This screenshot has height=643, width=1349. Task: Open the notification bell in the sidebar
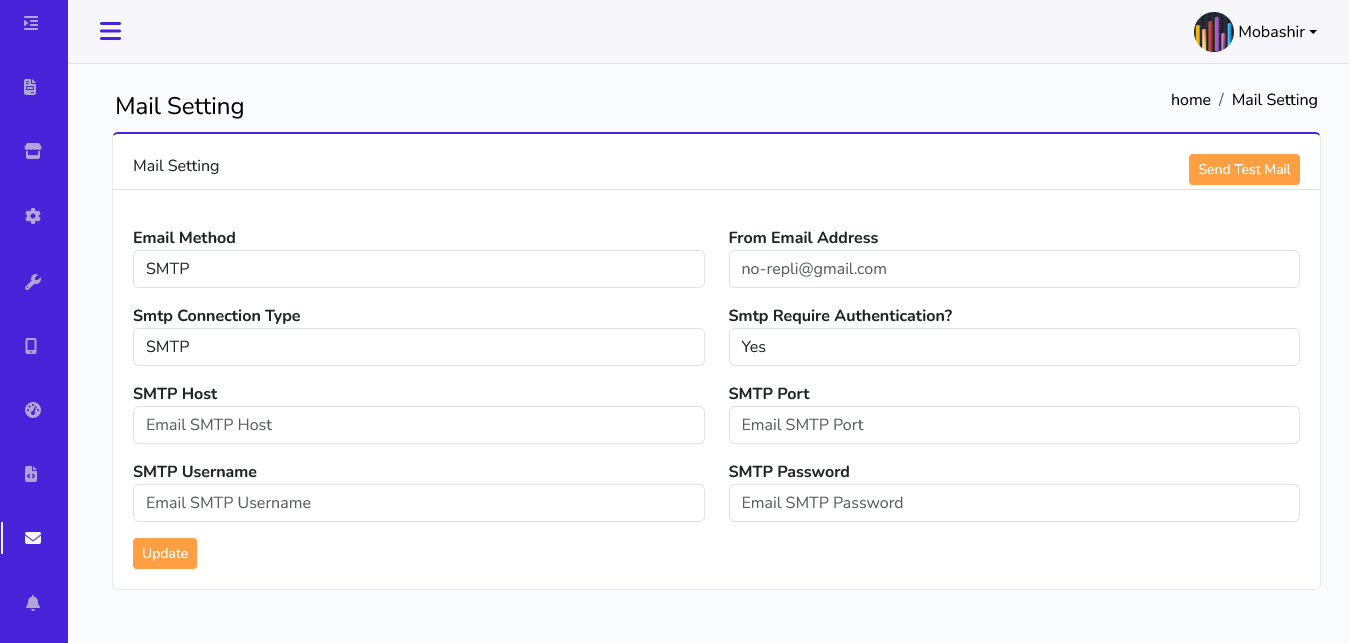[32, 602]
